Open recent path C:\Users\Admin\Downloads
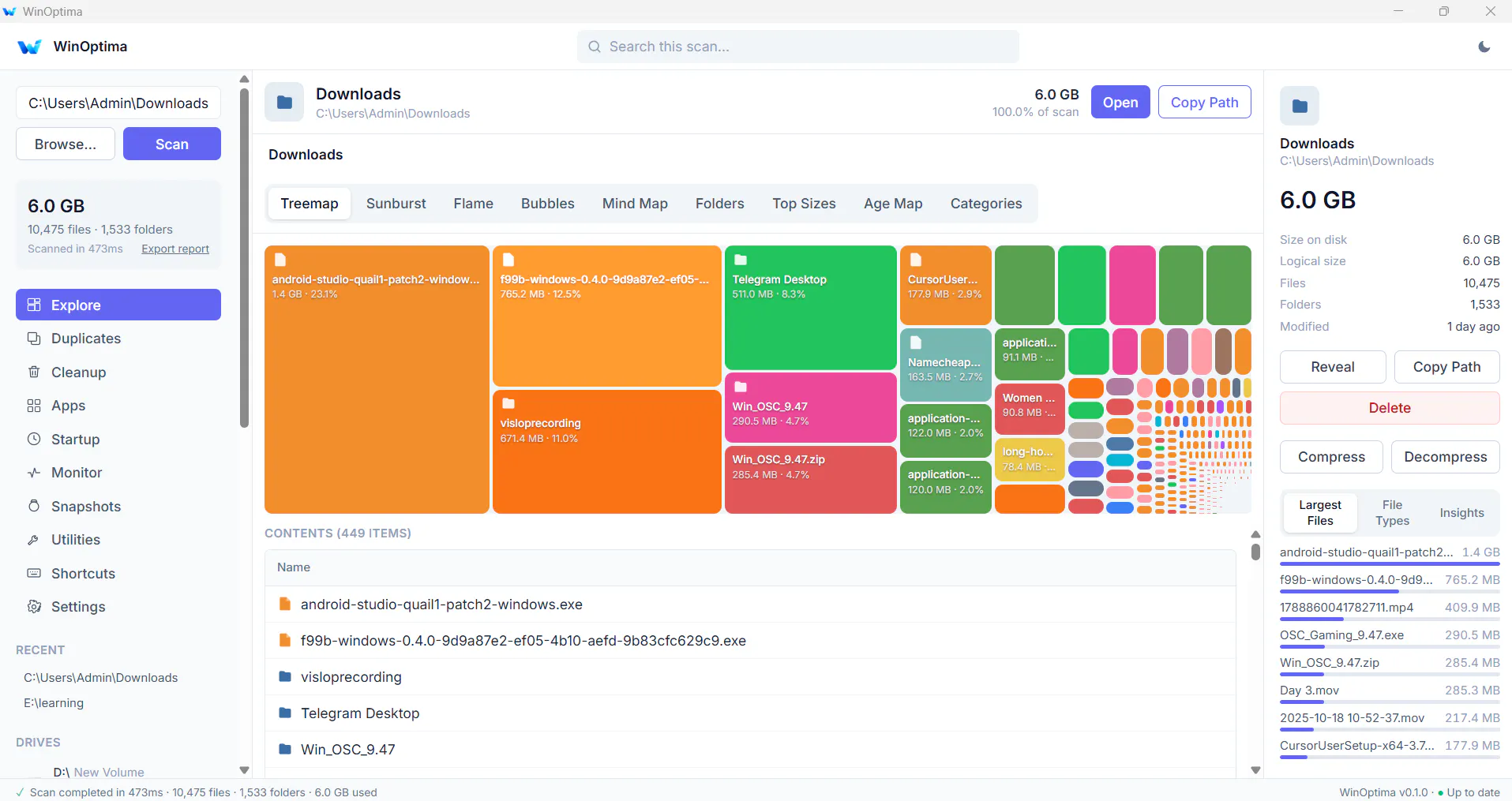The image size is (1512, 801). [x=101, y=678]
